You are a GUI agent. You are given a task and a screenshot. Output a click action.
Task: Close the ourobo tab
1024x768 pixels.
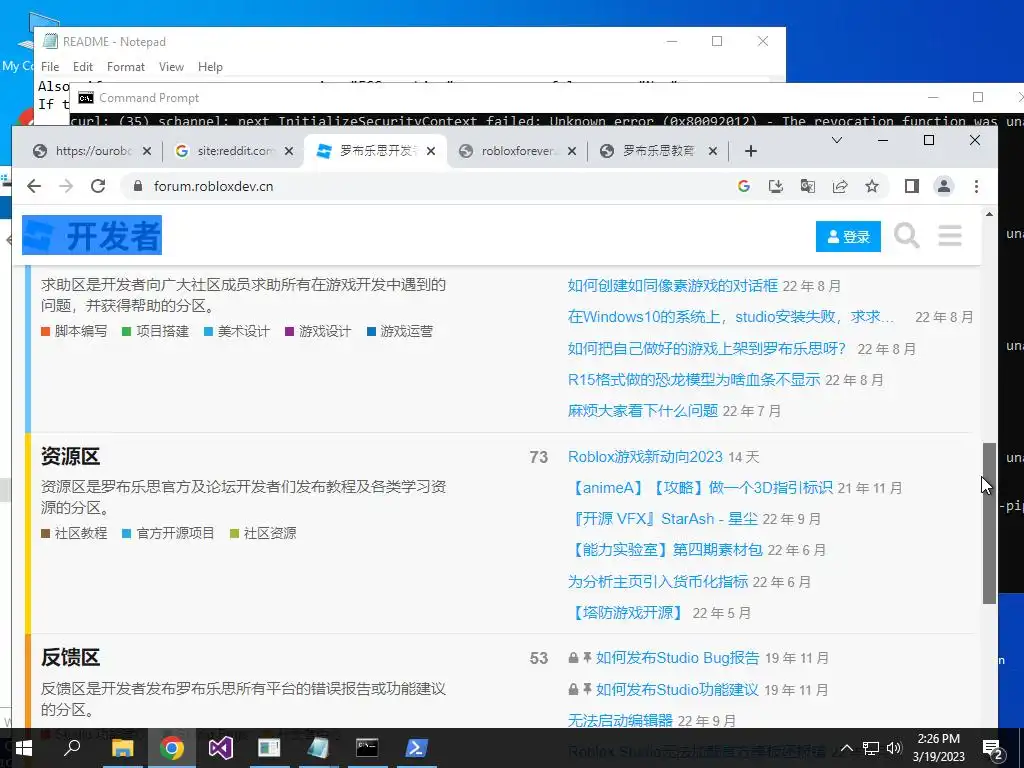[147, 151]
